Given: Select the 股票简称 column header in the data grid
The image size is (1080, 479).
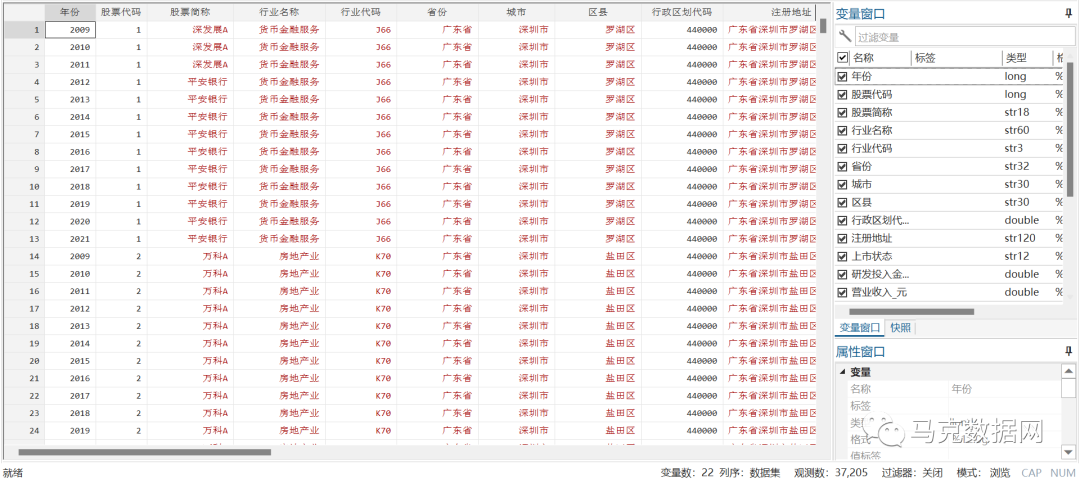Looking at the screenshot, I should (190, 12).
